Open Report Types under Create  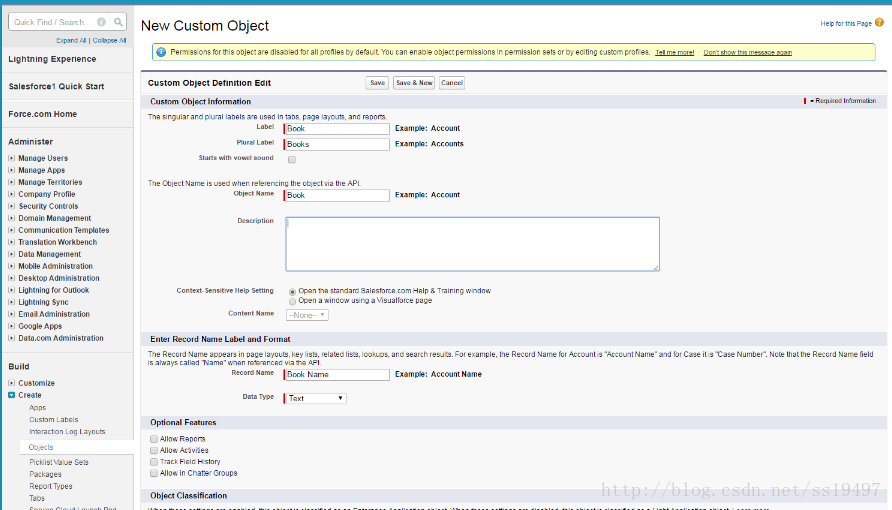pos(51,486)
